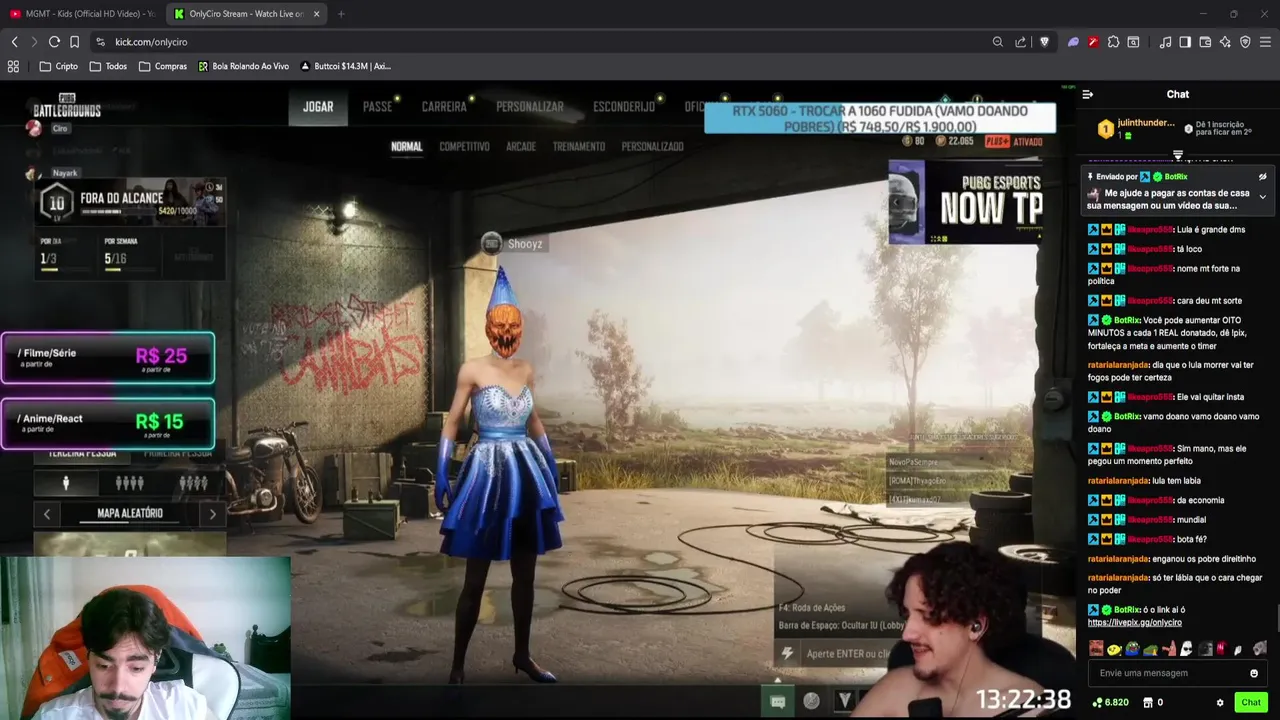Image resolution: width=1280 pixels, height=720 pixels.
Task: Open the Buttcoi $14.3M bookmark
Action: (345, 66)
